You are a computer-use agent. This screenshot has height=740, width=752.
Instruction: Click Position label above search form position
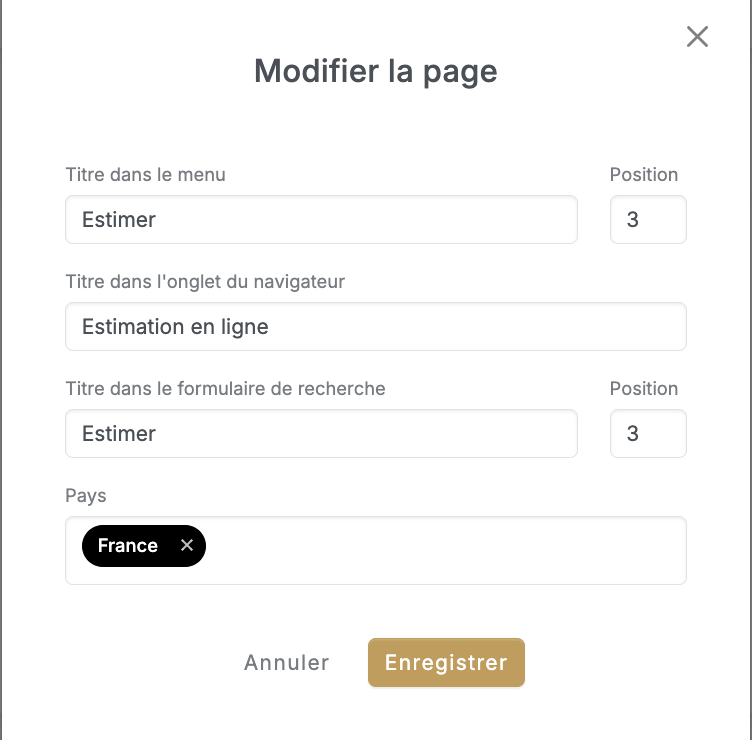pos(644,389)
